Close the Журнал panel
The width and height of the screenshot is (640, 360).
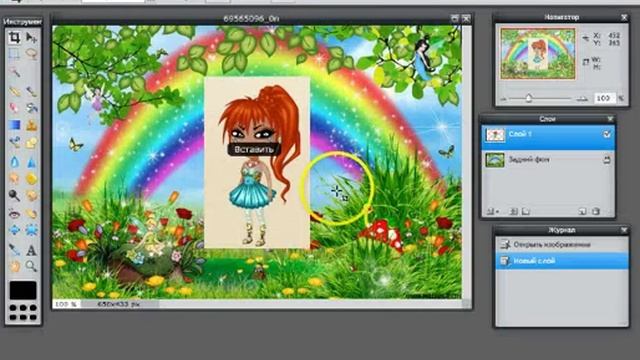[x=624, y=230]
